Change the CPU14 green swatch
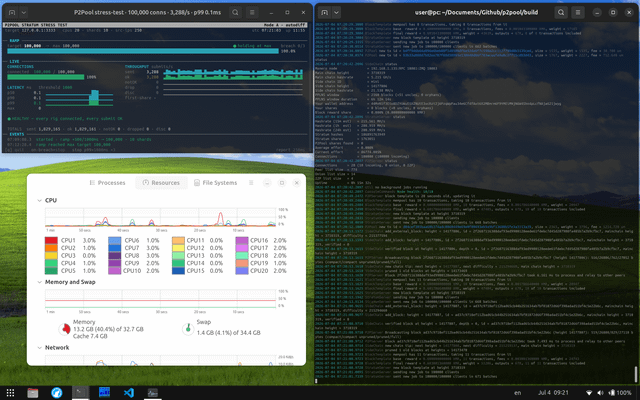 (178, 263)
